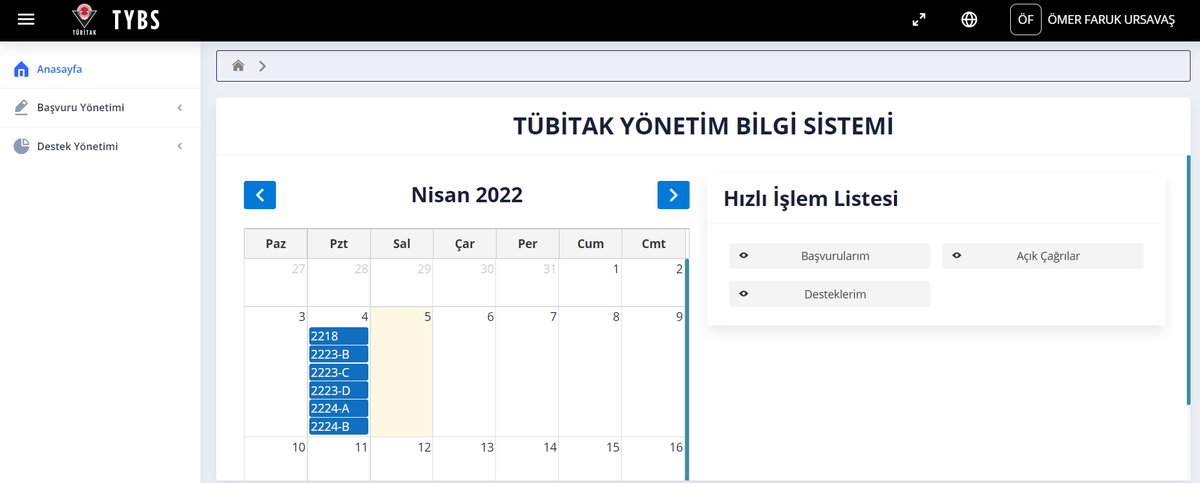Click the Paz column header

click(x=276, y=244)
